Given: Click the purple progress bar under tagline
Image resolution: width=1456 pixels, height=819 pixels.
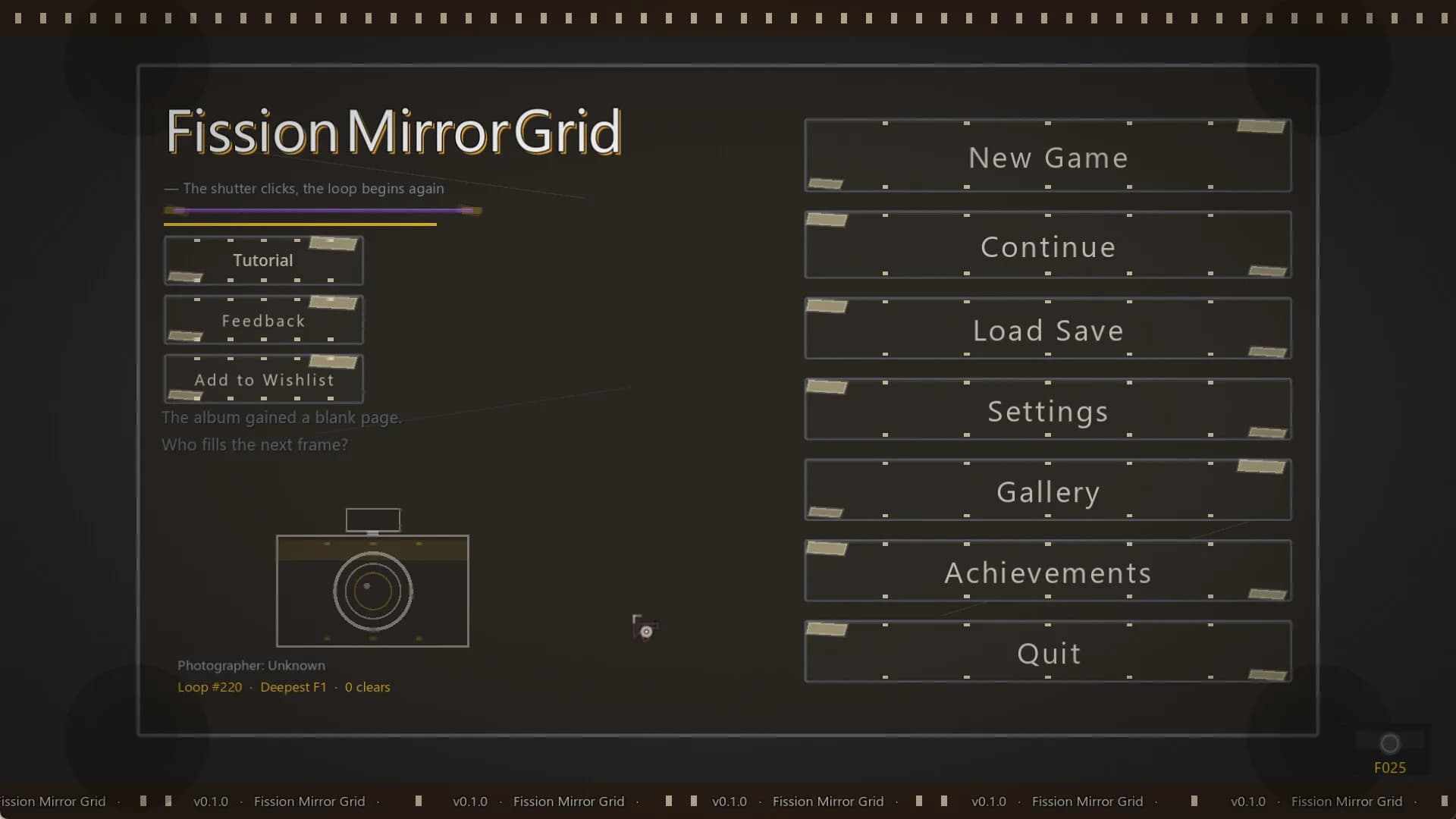Looking at the screenshot, I should pyautogui.click(x=322, y=211).
